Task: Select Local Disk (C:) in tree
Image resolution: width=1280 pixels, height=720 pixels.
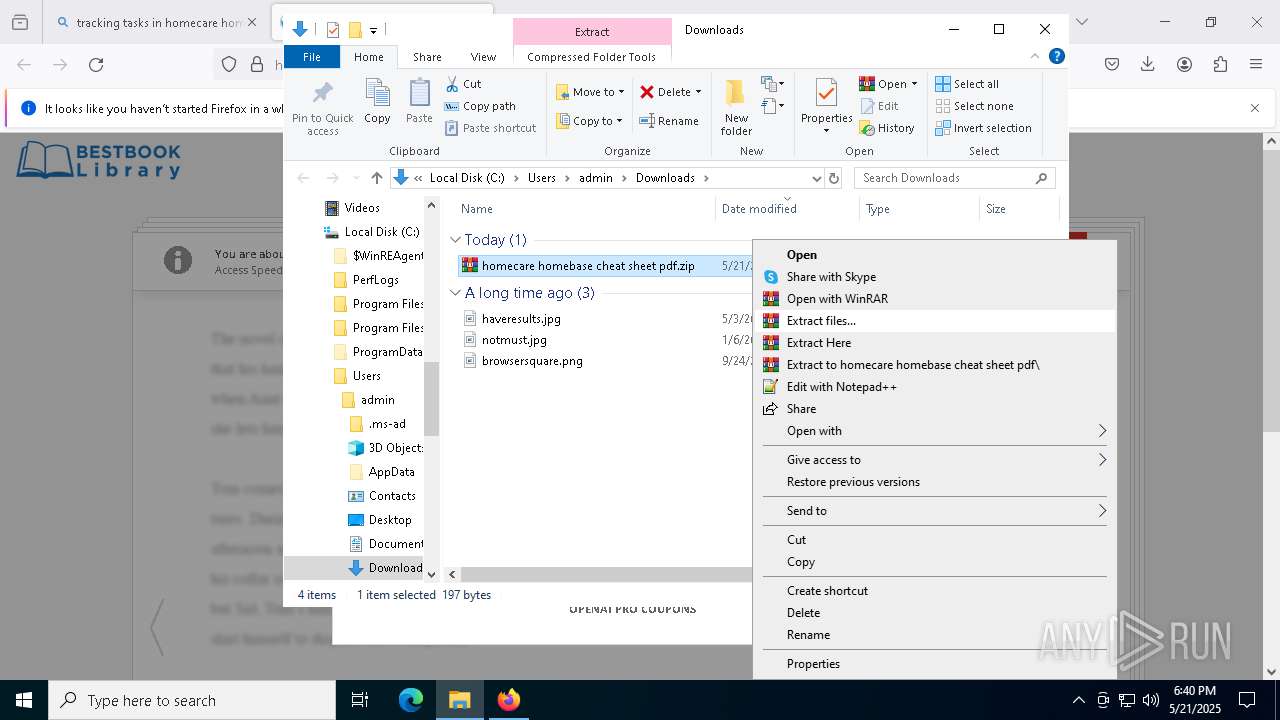Action: point(382,232)
